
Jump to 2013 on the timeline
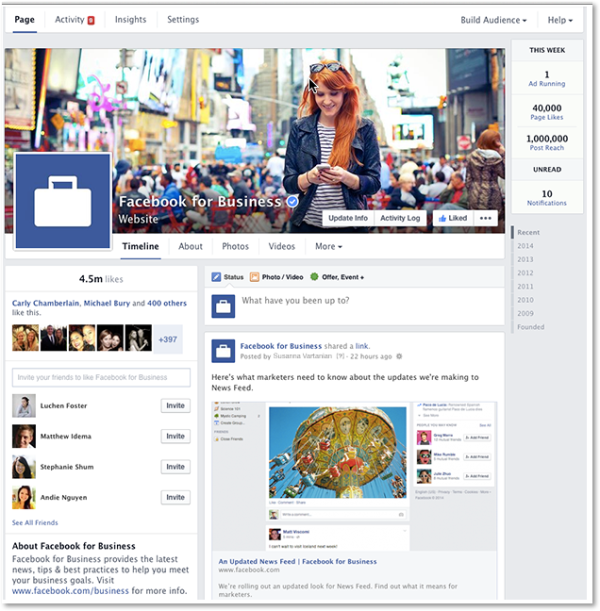(525, 260)
